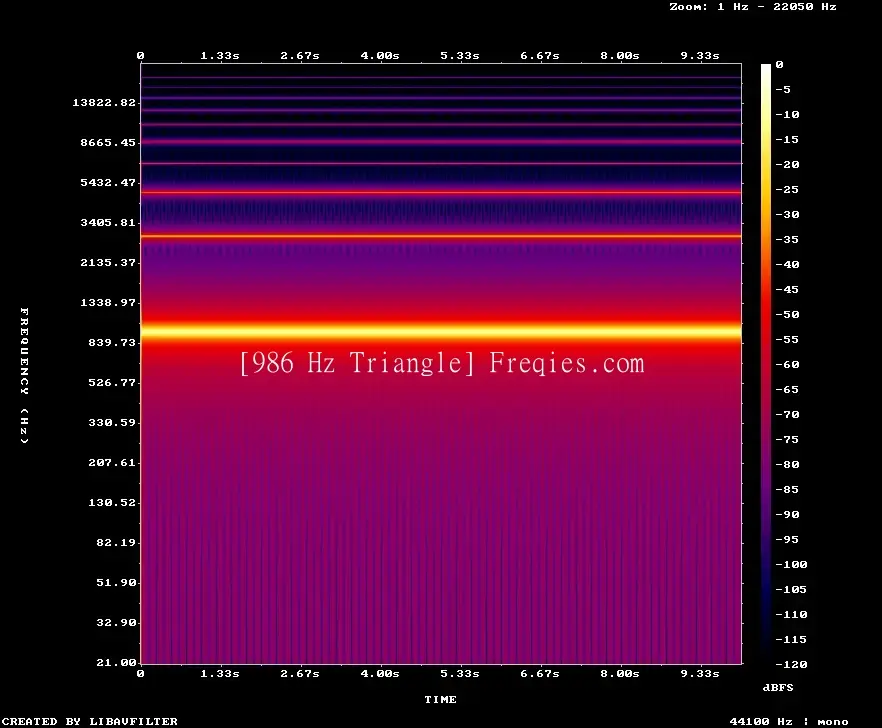This screenshot has height=728, width=882.
Task: Click the dBFS unit label under the color bar
Action: coord(778,687)
